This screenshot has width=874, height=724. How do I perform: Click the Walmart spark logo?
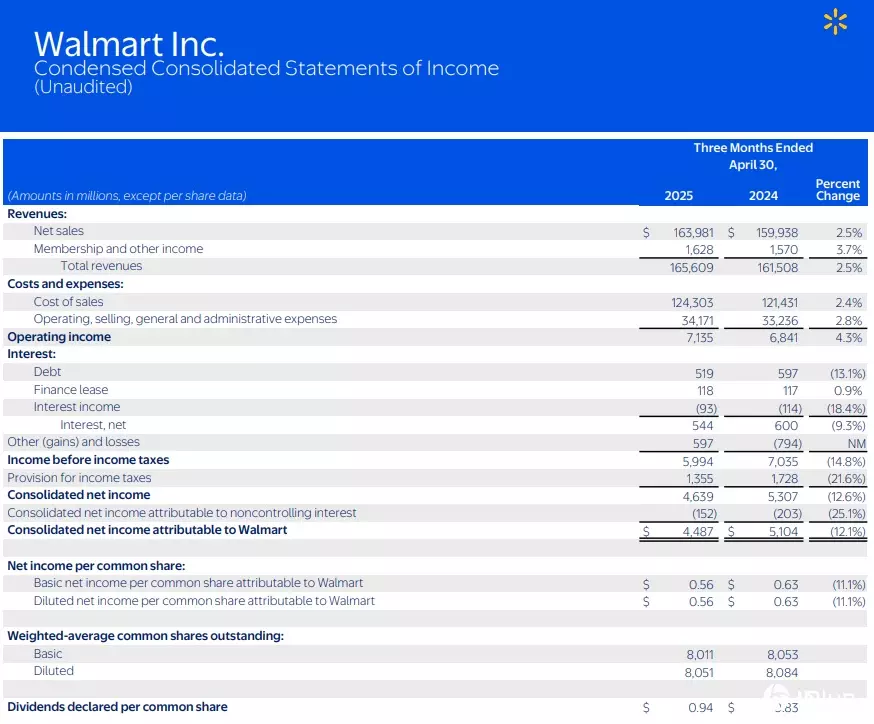tap(835, 22)
